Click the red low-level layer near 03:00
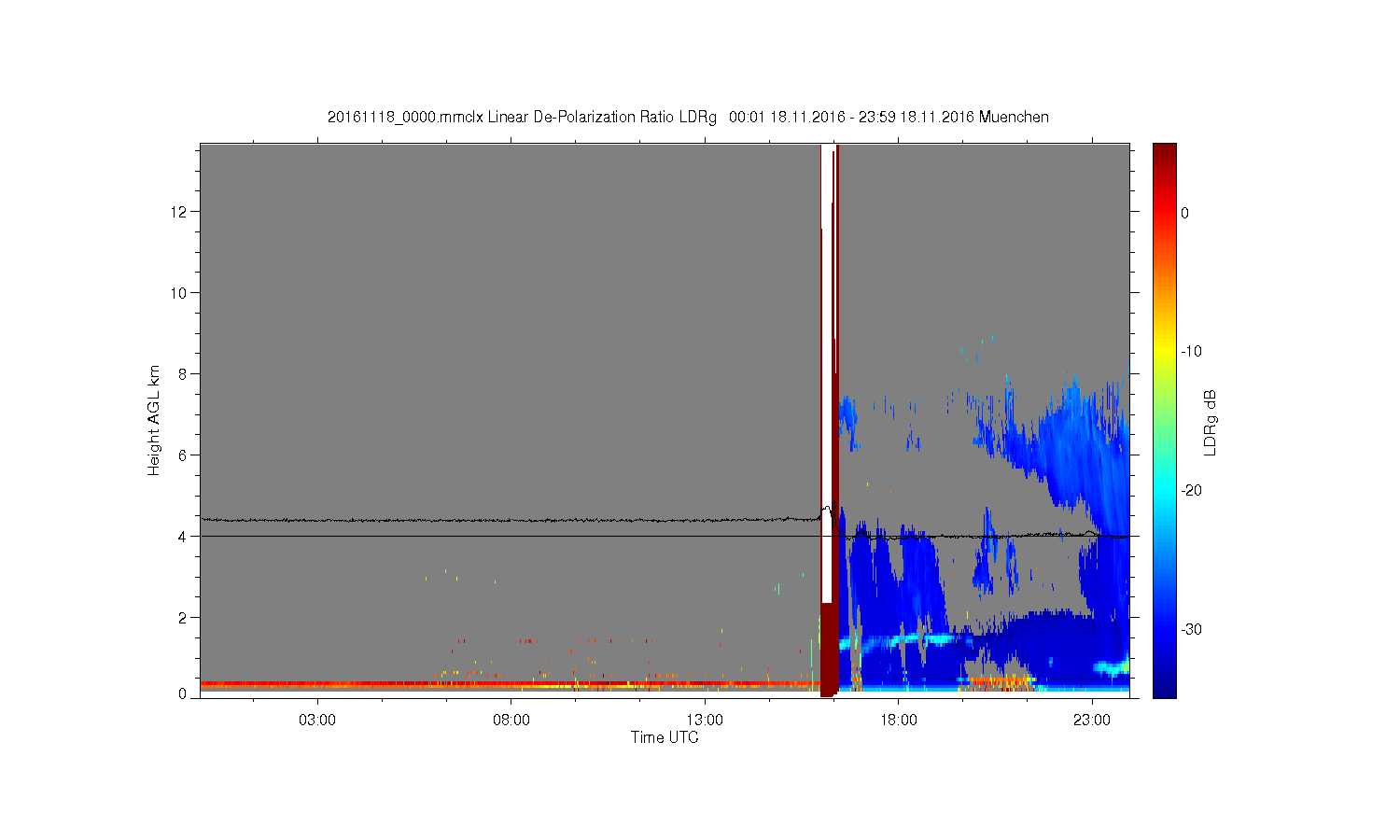1400x840 pixels. click(x=317, y=684)
